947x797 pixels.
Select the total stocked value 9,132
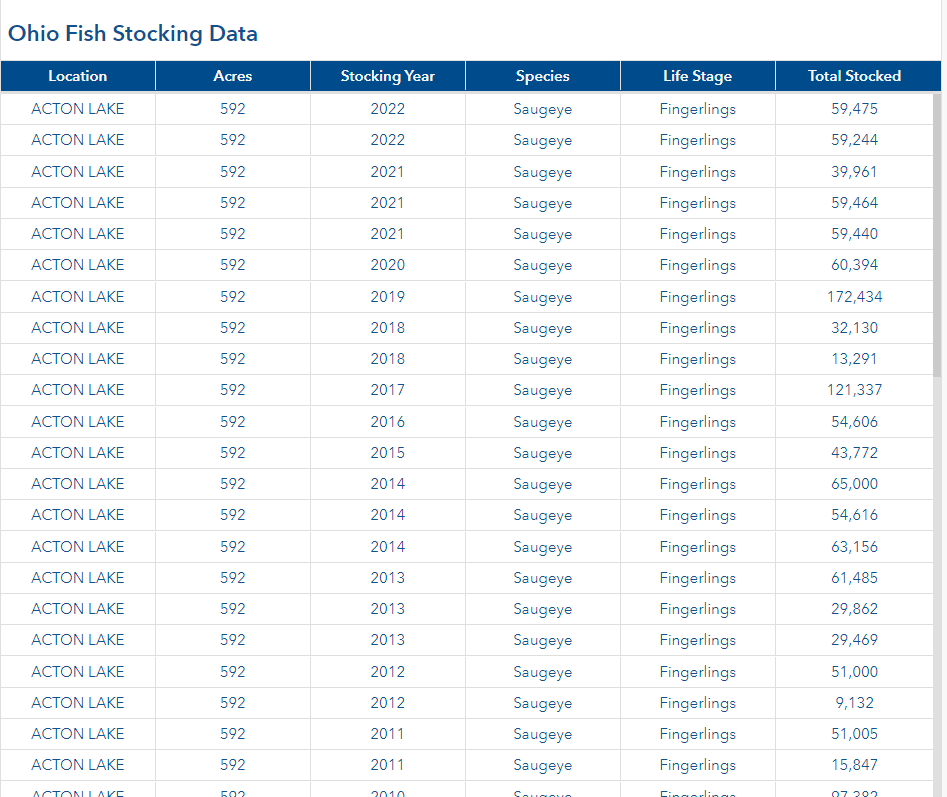(854, 703)
